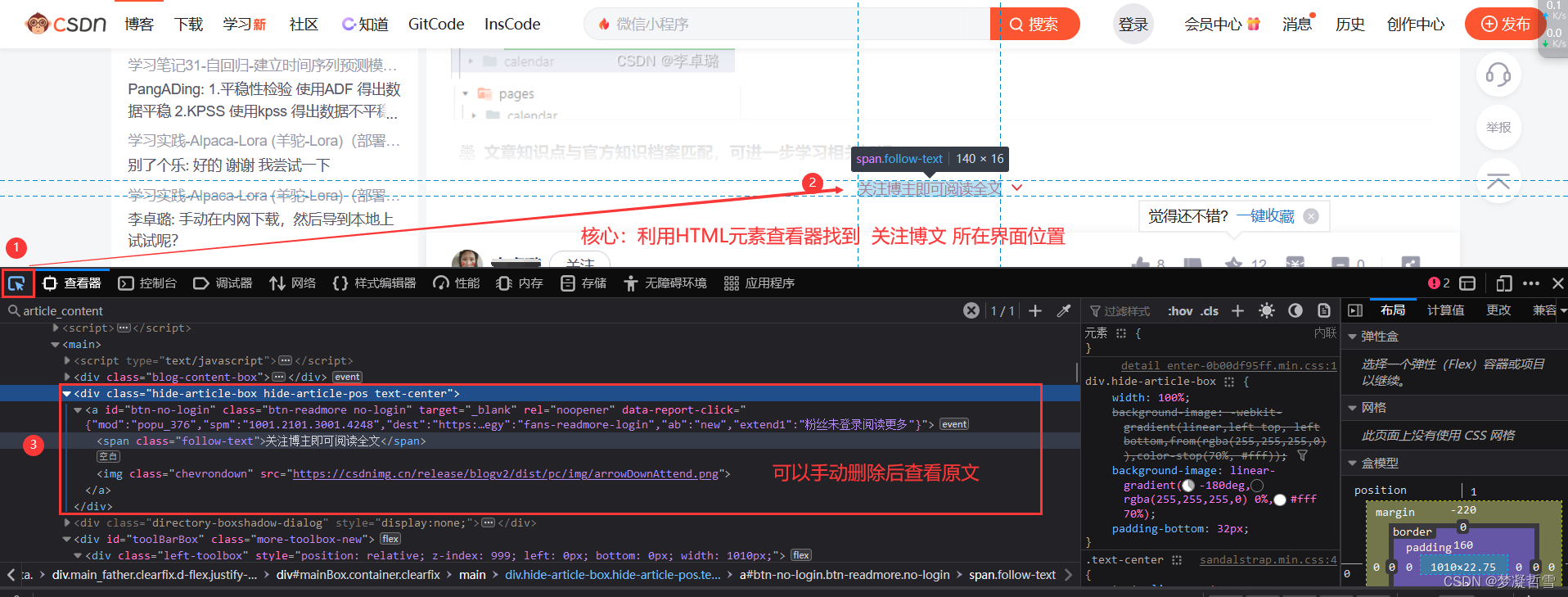Expand the directory-boxshadow-dialog div
The image size is (1568, 597).
coord(67,522)
